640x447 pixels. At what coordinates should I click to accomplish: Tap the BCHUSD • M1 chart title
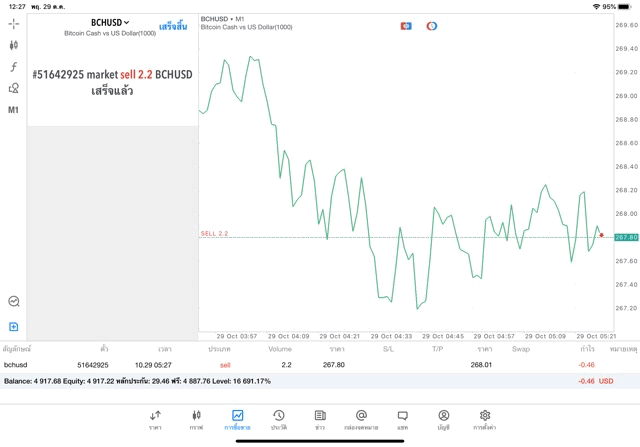pyautogui.click(x=222, y=19)
